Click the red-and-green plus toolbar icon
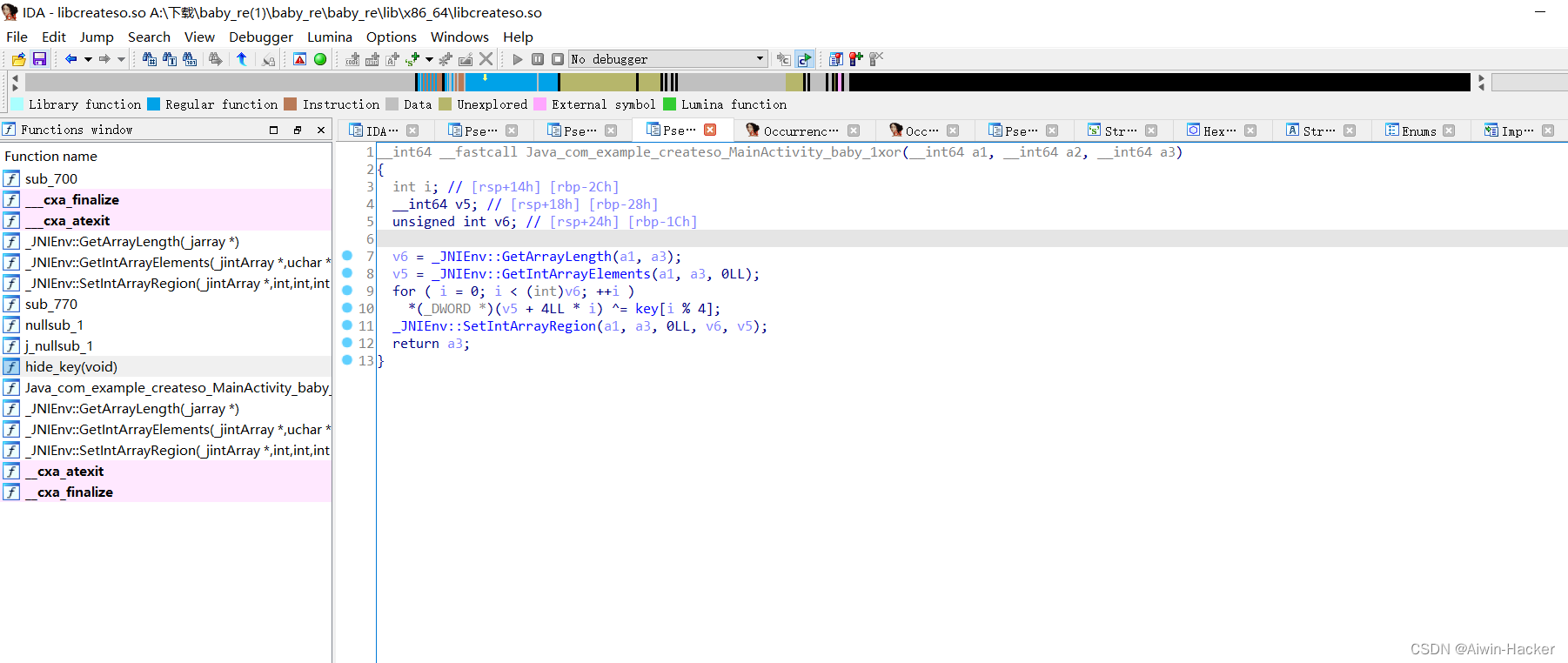Viewport: 1568px width, 663px height. pos(856,59)
